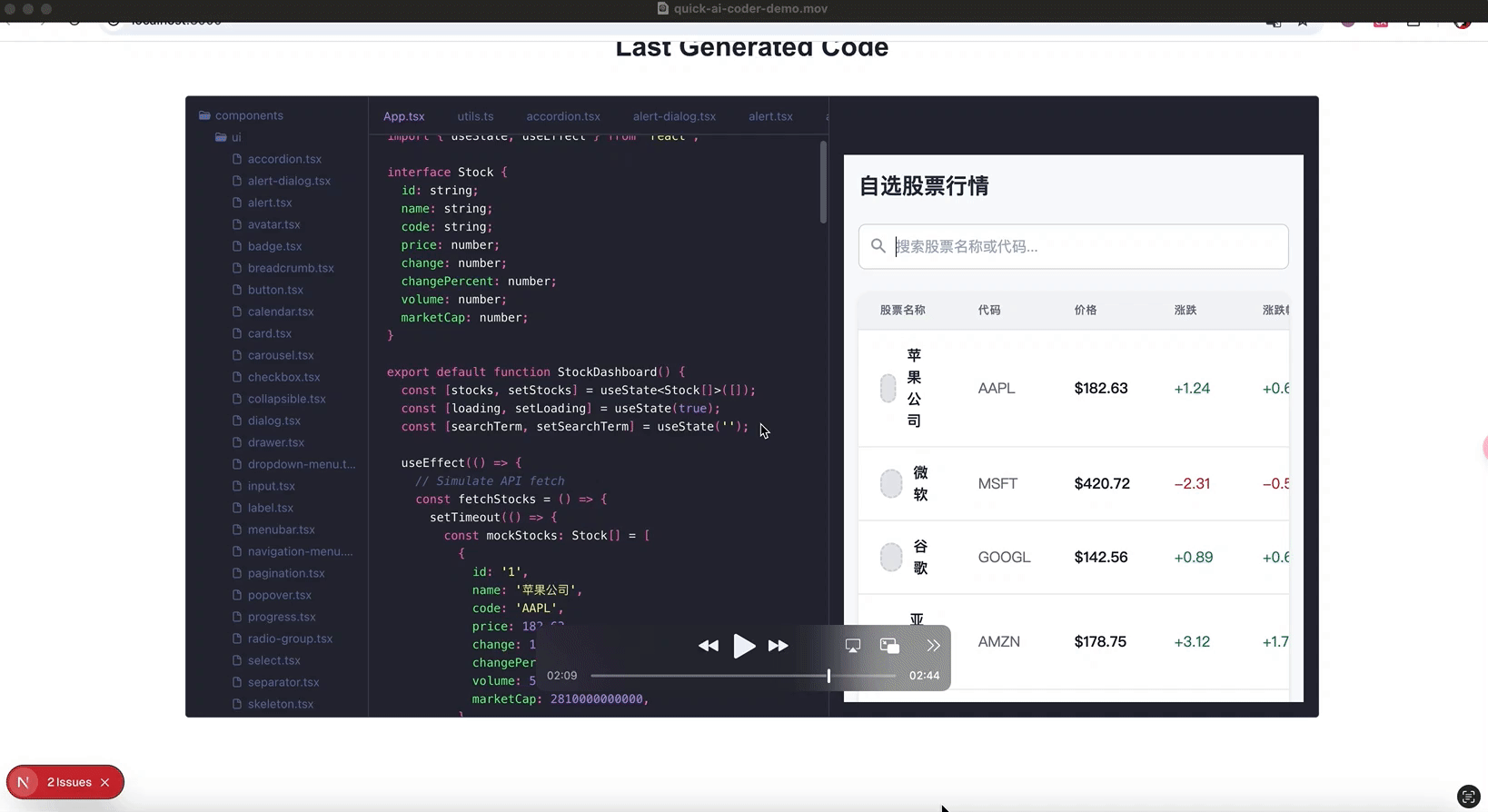This screenshot has height=812, width=1488.
Task: Click the avatar circle in the AAPL row
Action: point(888,389)
